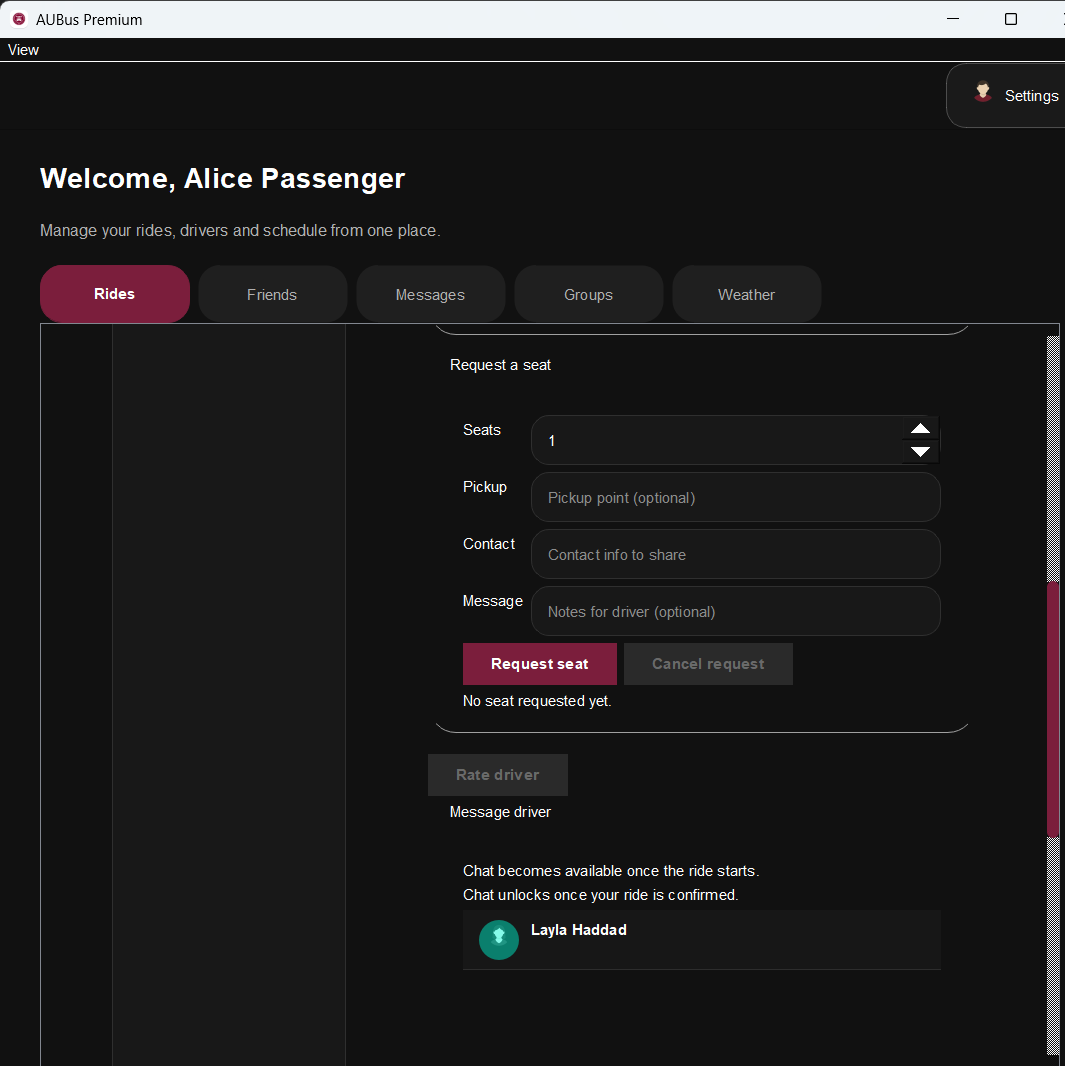Click 'Chat unlocks once your ride is confirmed.'
Image resolution: width=1065 pixels, height=1066 pixels.
pos(600,895)
